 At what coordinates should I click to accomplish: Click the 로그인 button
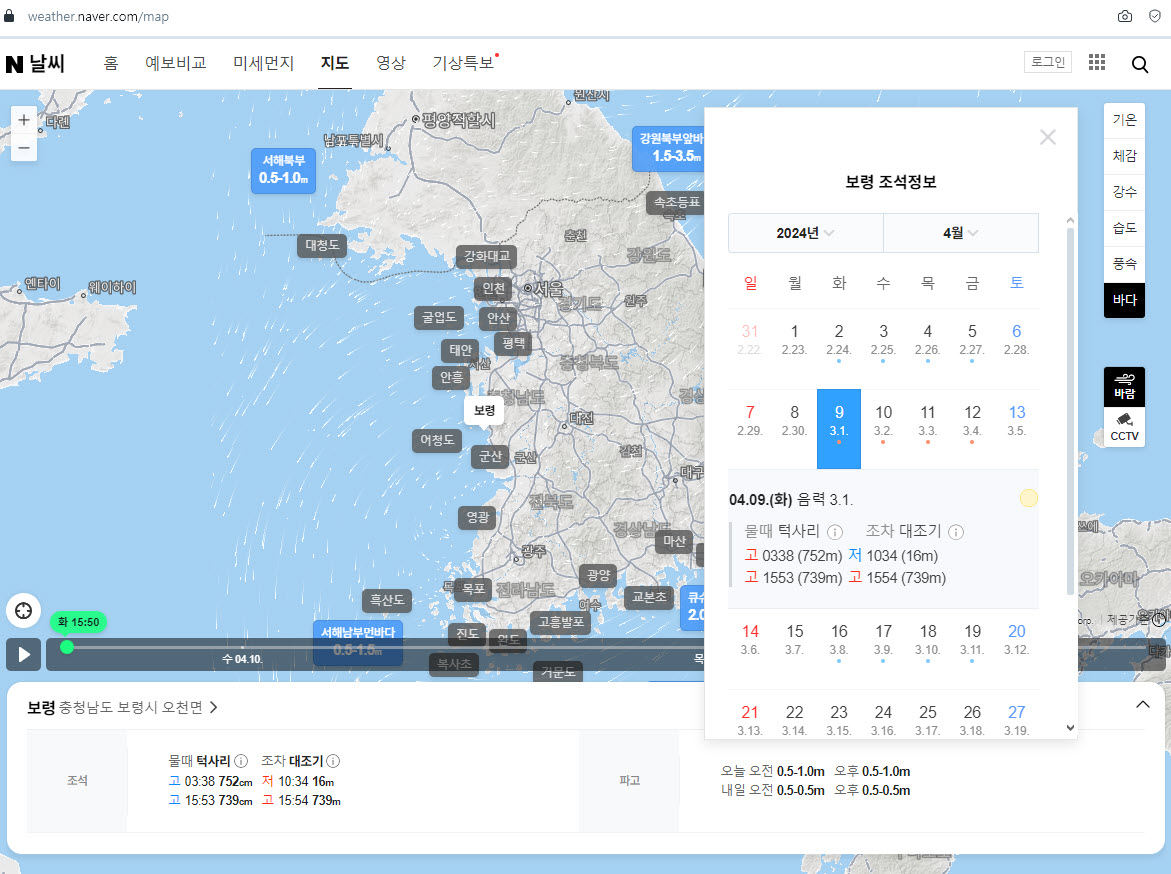tap(1048, 62)
